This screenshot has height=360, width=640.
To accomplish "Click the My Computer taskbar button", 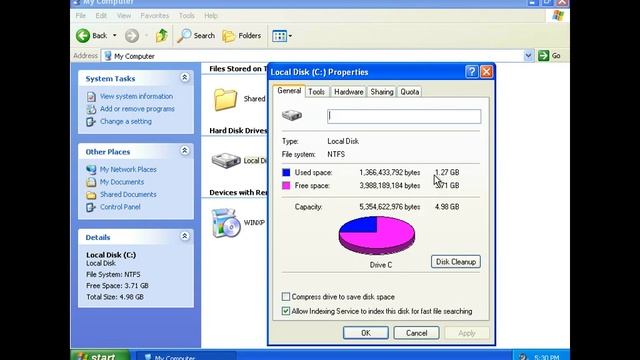I will 186,356.
